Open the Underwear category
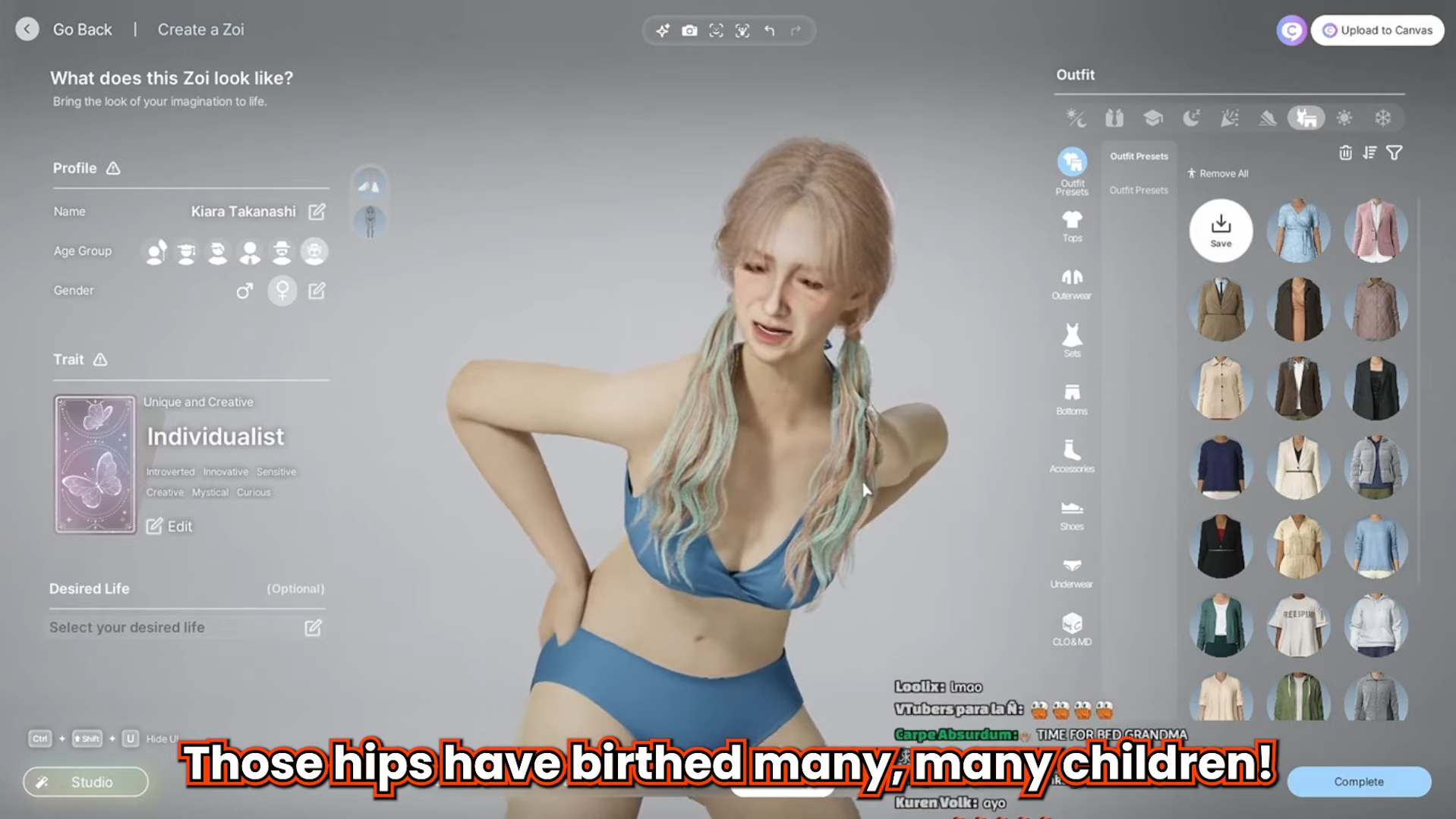The height and width of the screenshot is (819, 1456). coord(1072,572)
